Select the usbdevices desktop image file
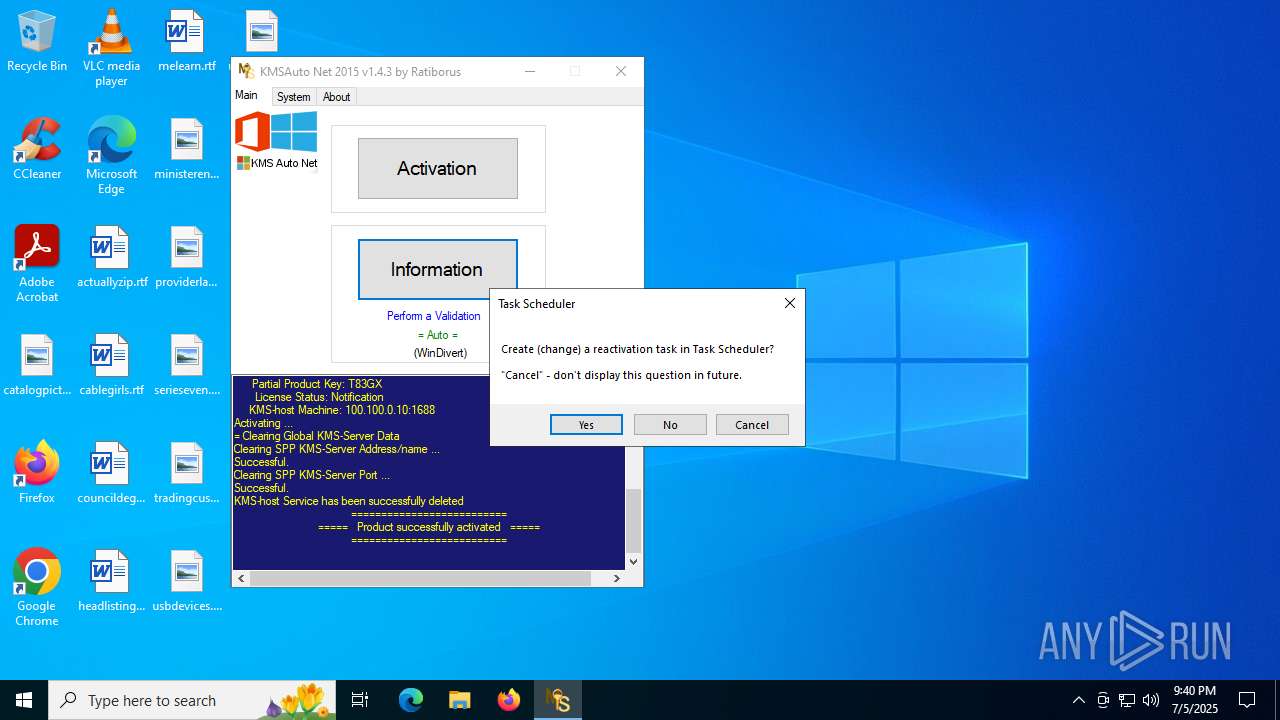Screen dimensions: 1280x720 186,581
